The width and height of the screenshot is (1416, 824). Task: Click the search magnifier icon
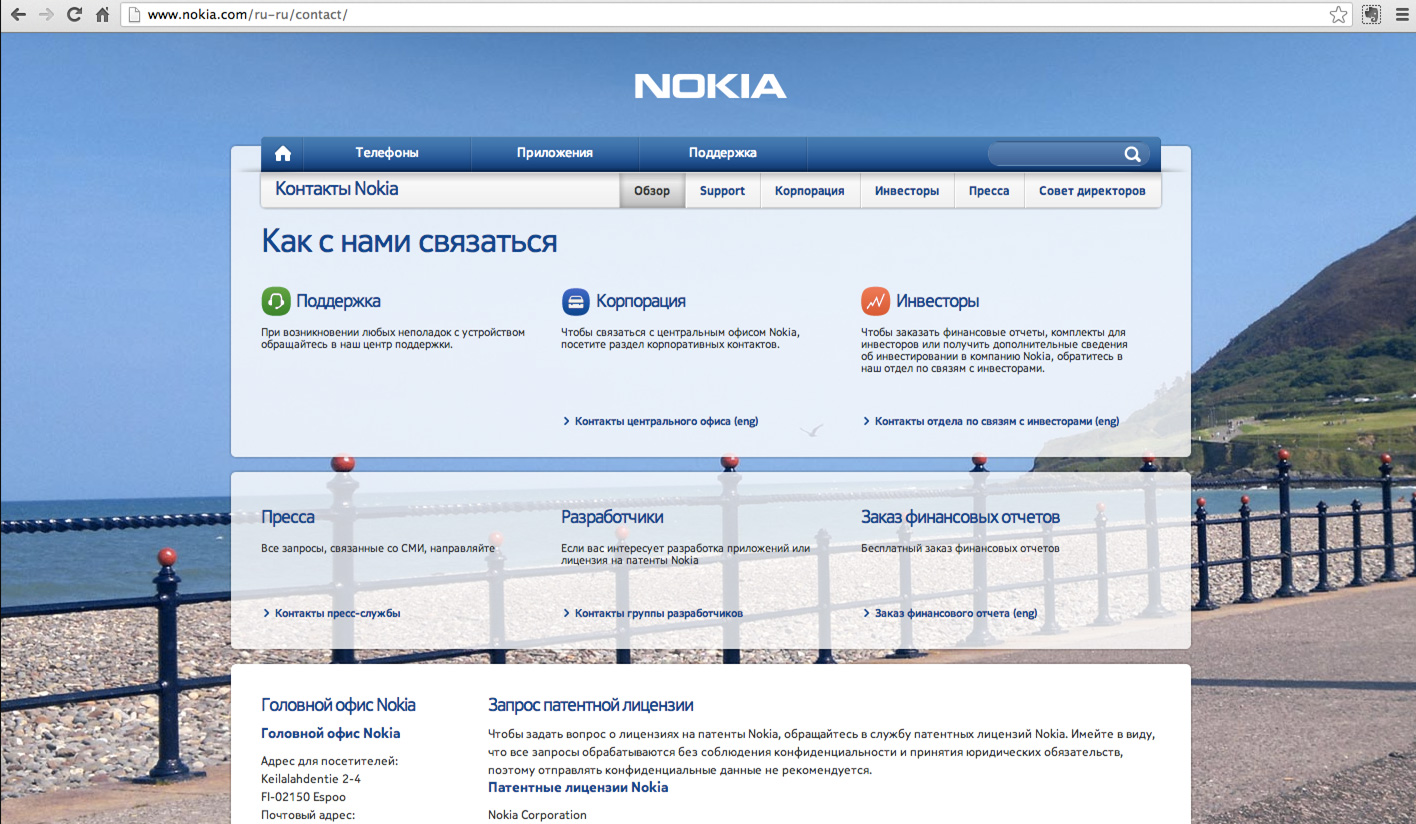click(x=1132, y=154)
